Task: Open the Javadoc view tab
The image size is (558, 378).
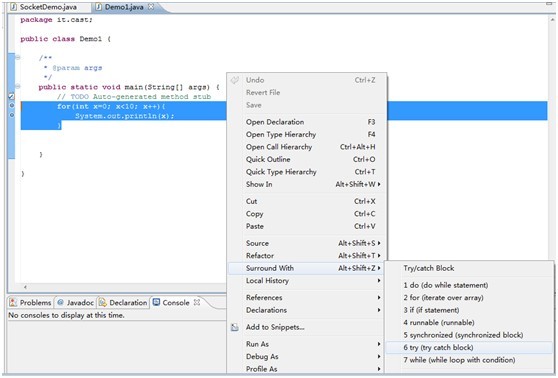Action: [x=75, y=303]
